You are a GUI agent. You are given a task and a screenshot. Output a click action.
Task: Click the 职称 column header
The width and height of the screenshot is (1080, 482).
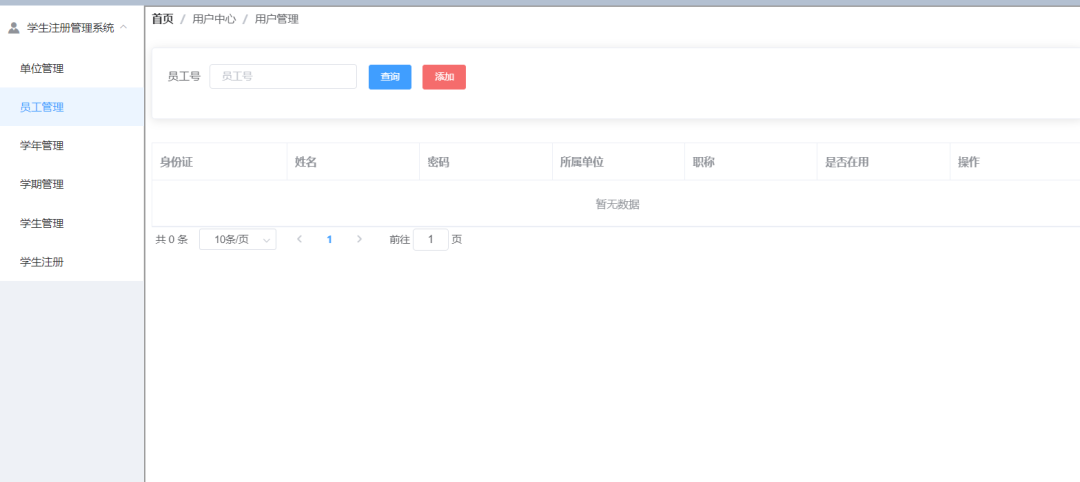(751, 162)
